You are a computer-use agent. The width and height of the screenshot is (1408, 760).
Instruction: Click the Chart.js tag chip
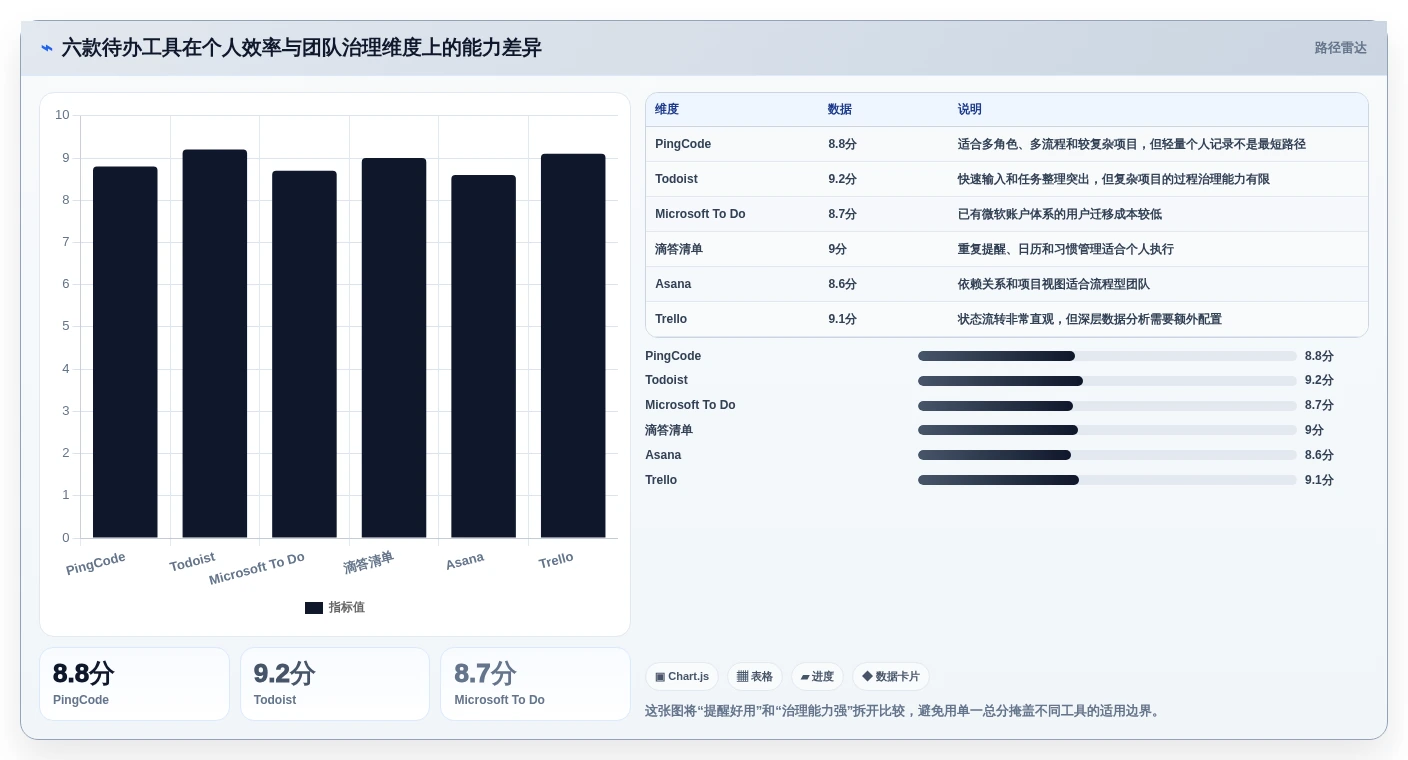(x=682, y=677)
